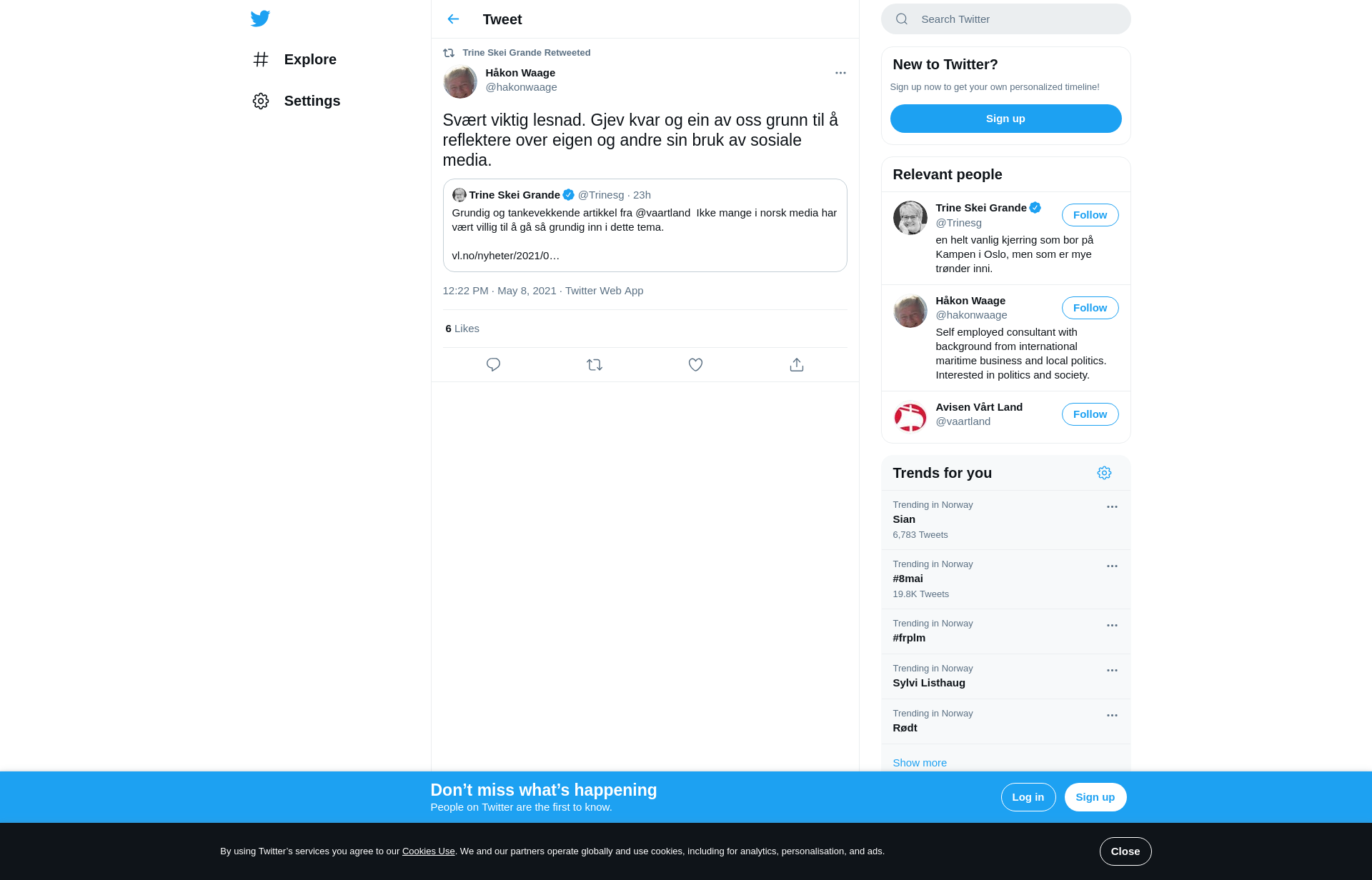Open Settings from the sidebar
1372x880 pixels.
point(297,101)
